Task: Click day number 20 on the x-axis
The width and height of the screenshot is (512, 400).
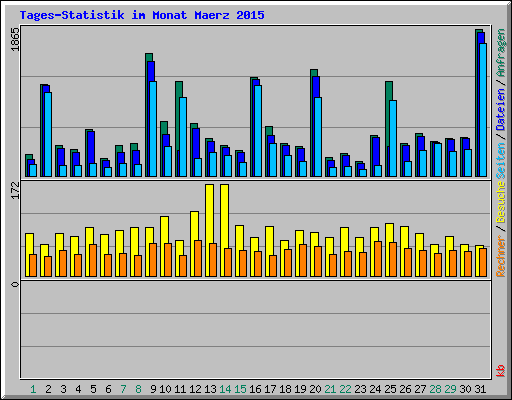Action: point(315,389)
